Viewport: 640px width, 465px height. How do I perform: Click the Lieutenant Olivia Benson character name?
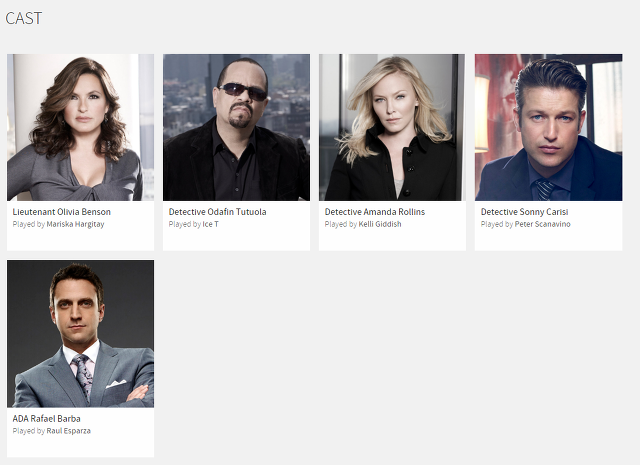pos(62,212)
